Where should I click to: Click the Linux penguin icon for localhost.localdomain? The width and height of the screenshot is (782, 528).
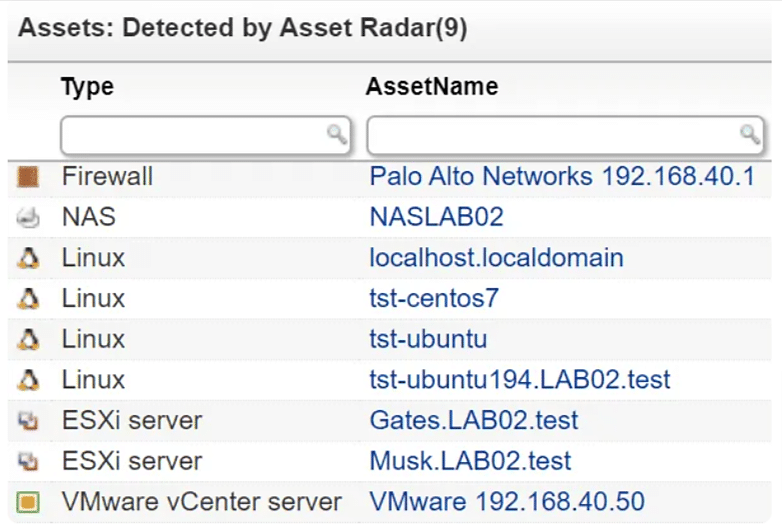click(28, 259)
